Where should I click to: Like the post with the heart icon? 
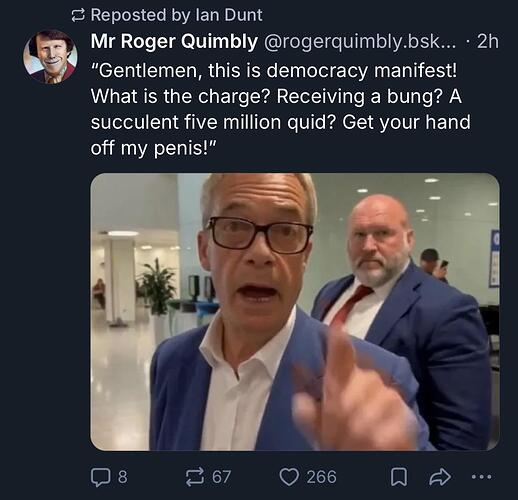[x=289, y=477]
